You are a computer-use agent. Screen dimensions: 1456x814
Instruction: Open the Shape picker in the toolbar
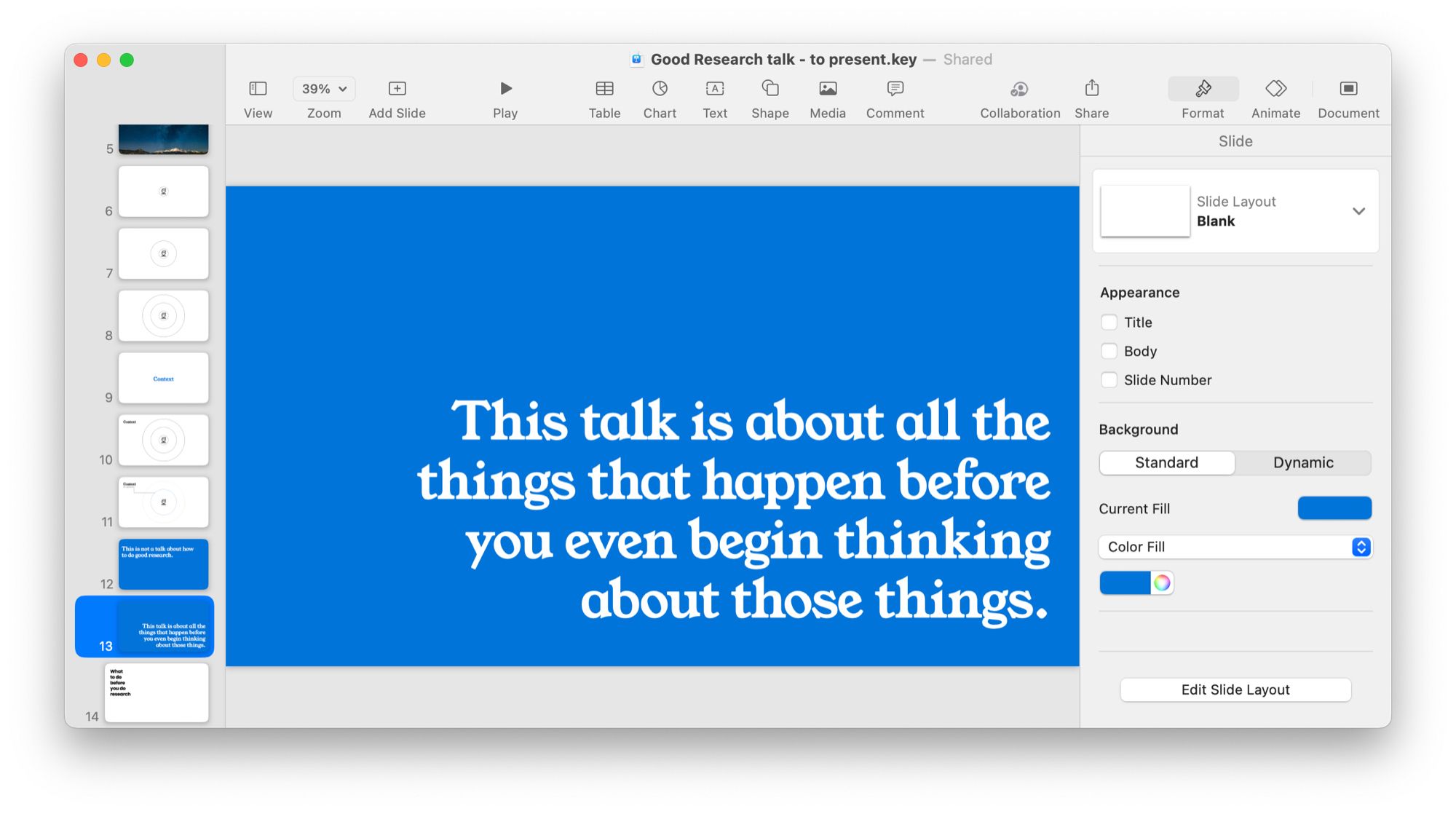click(770, 89)
